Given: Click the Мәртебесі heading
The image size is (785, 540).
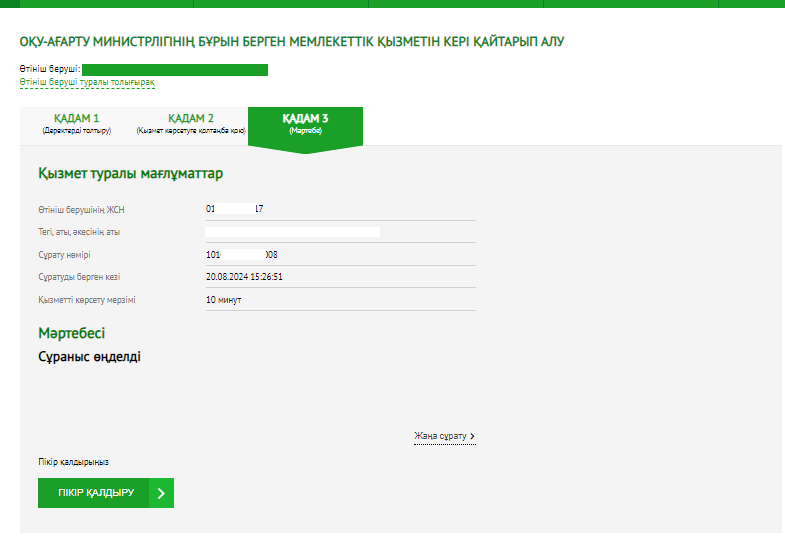Looking at the screenshot, I should click(71, 333).
